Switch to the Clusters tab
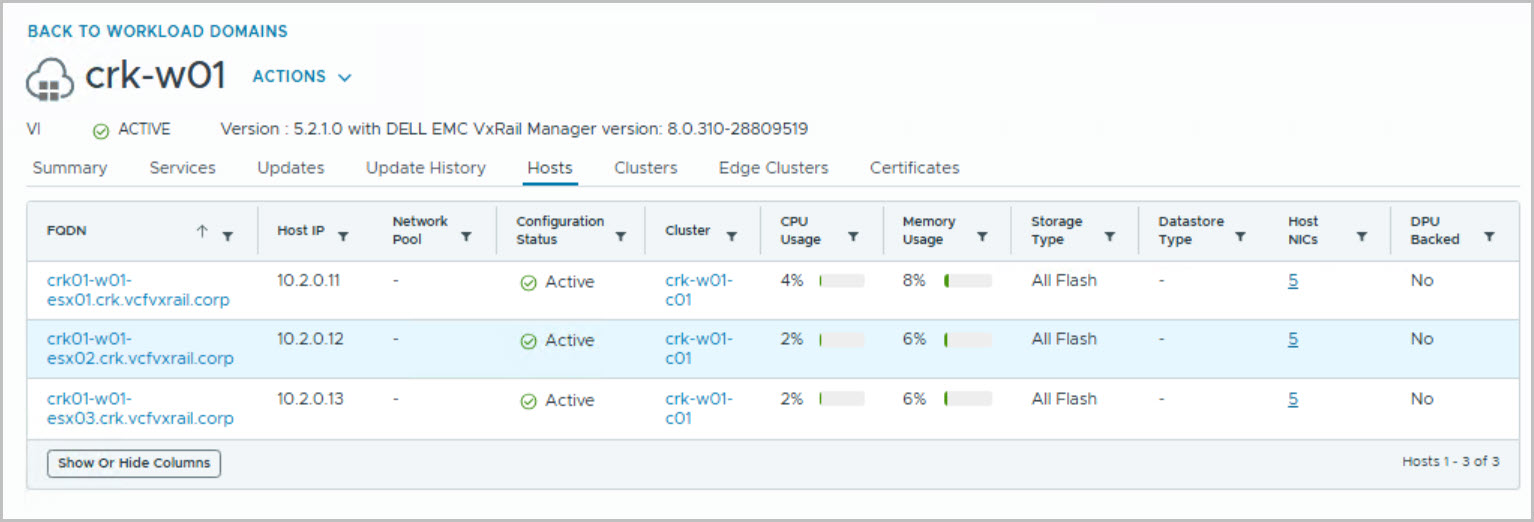 pos(645,168)
